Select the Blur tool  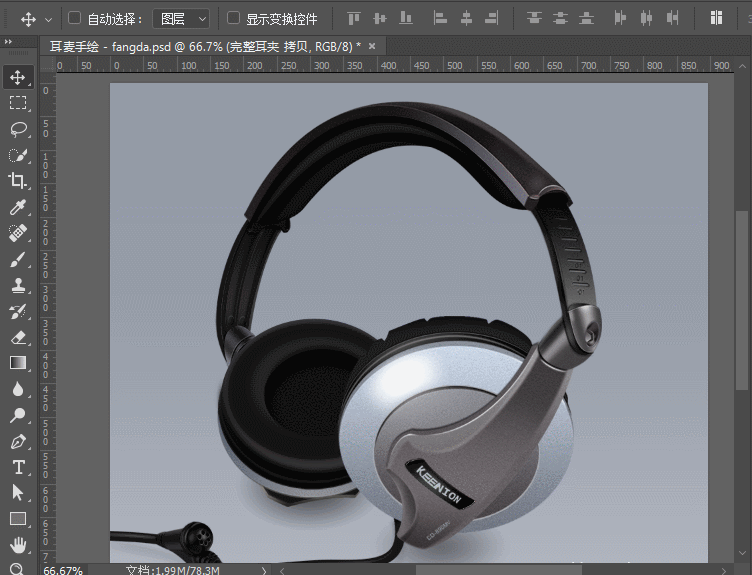click(18, 389)
